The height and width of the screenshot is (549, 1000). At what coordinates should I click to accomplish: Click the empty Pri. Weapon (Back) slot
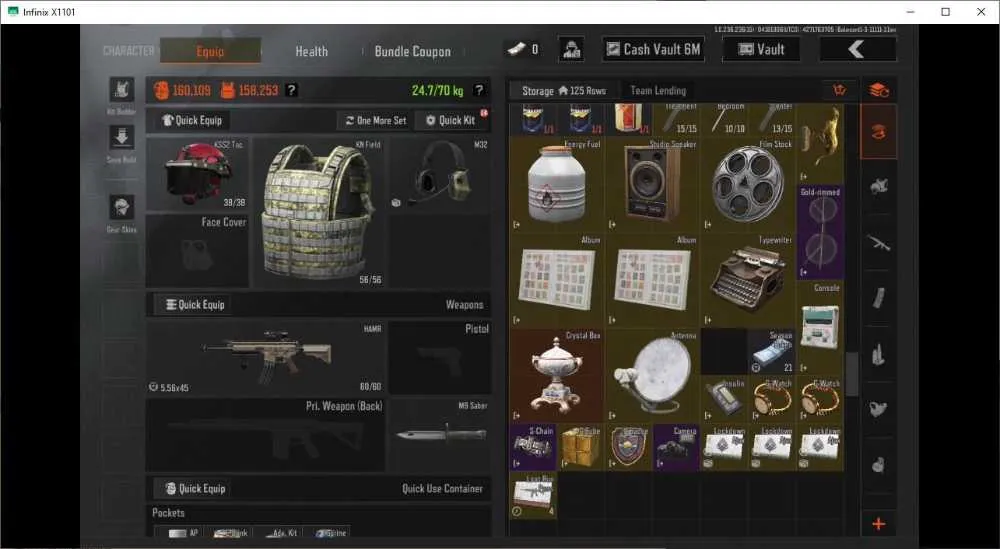(265, 435)
